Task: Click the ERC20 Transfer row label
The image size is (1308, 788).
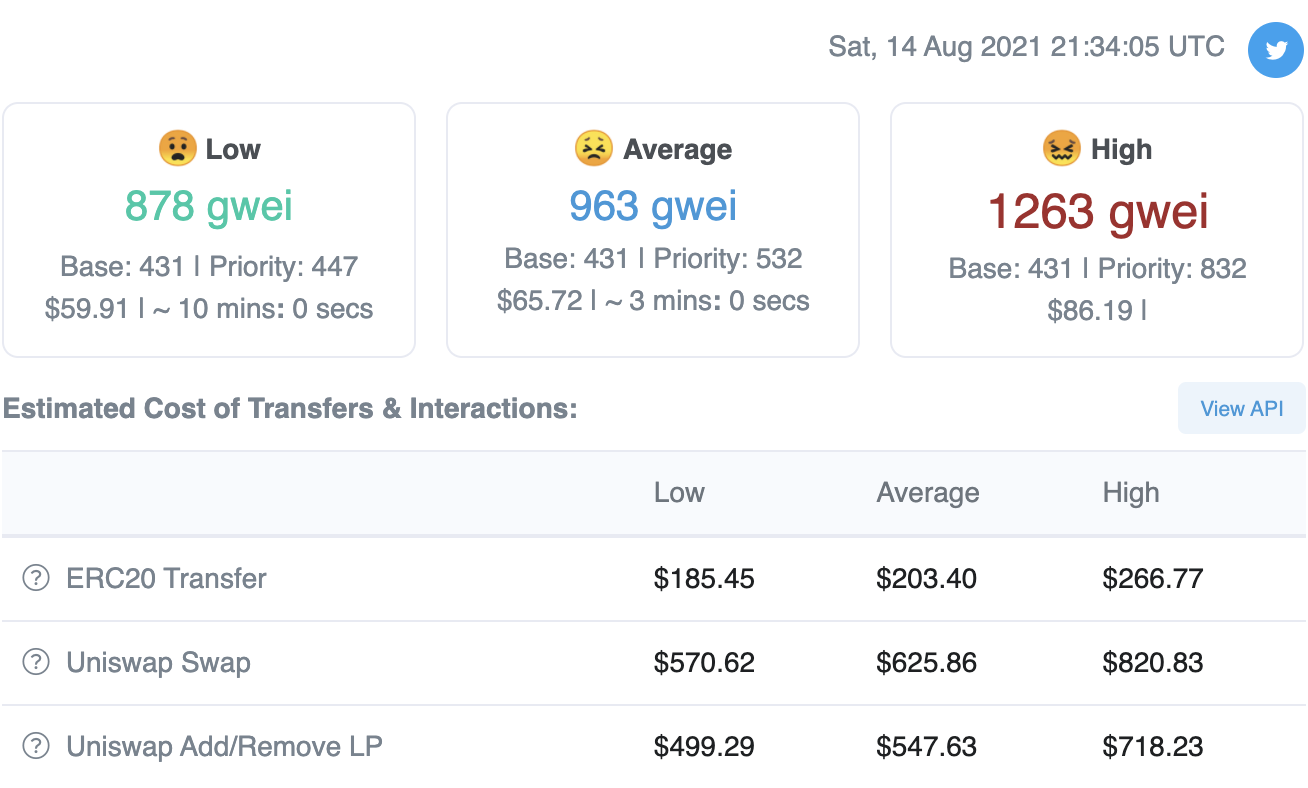Action: pos(166,578)
